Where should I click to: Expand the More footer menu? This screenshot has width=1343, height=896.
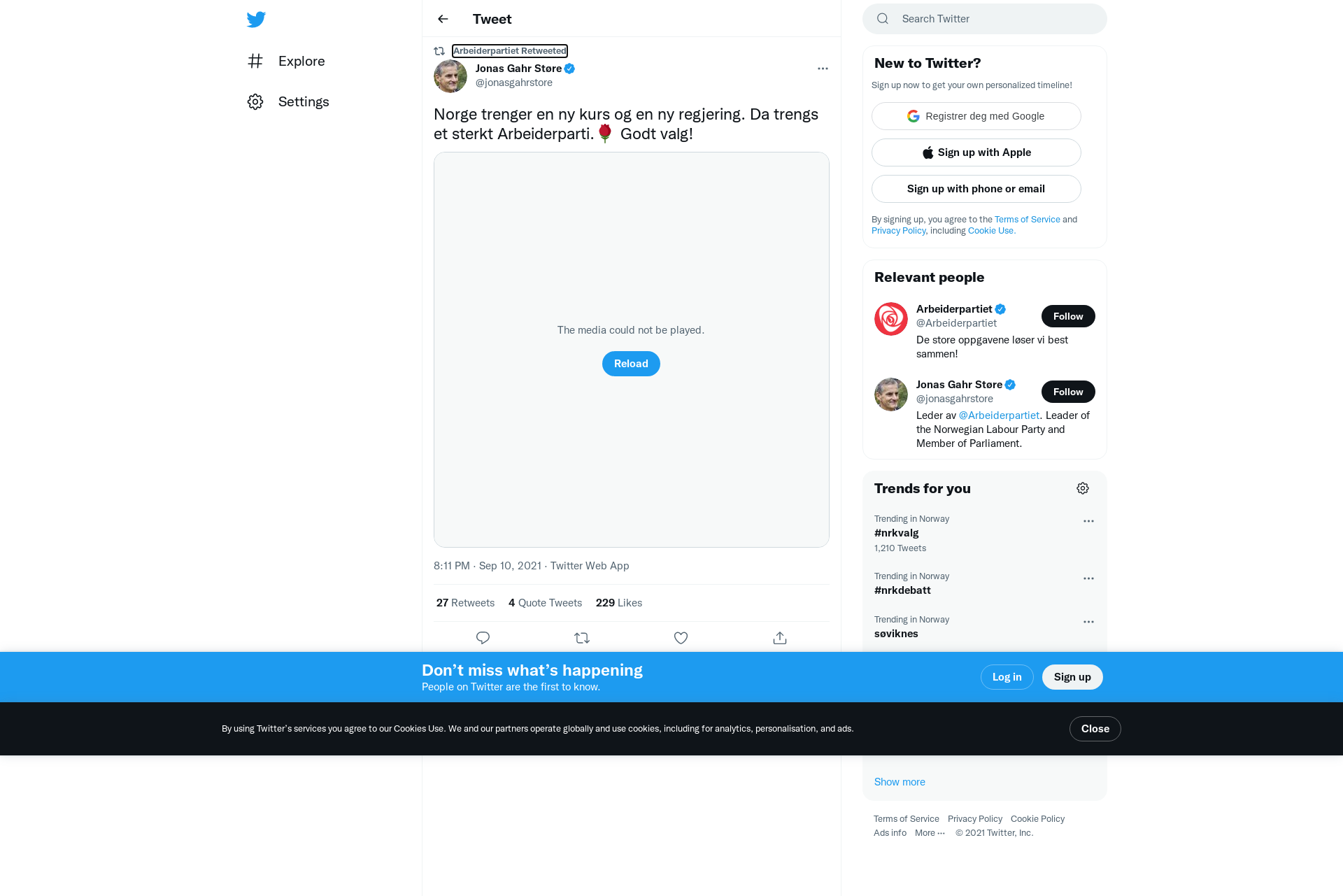930,832
